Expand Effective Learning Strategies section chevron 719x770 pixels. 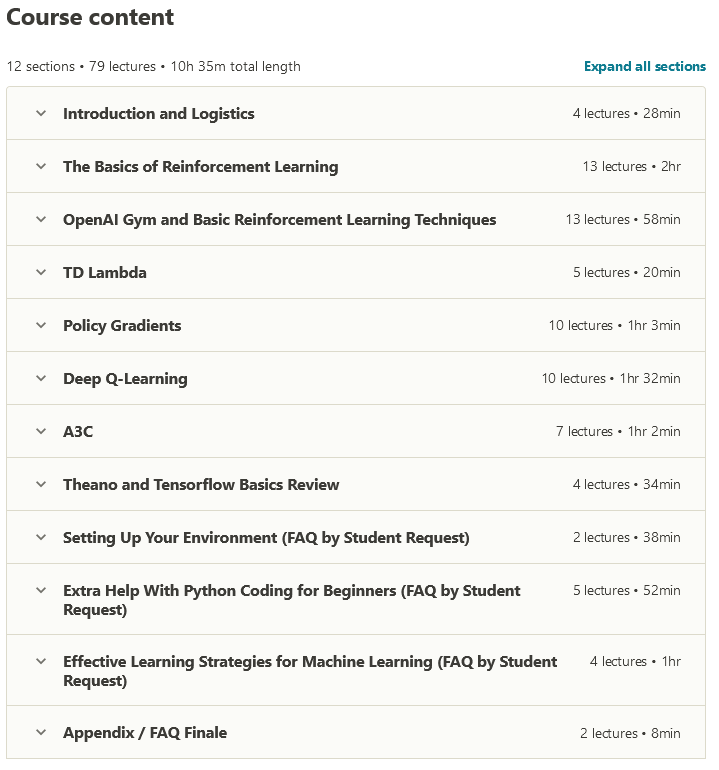[x=41, y=662]
